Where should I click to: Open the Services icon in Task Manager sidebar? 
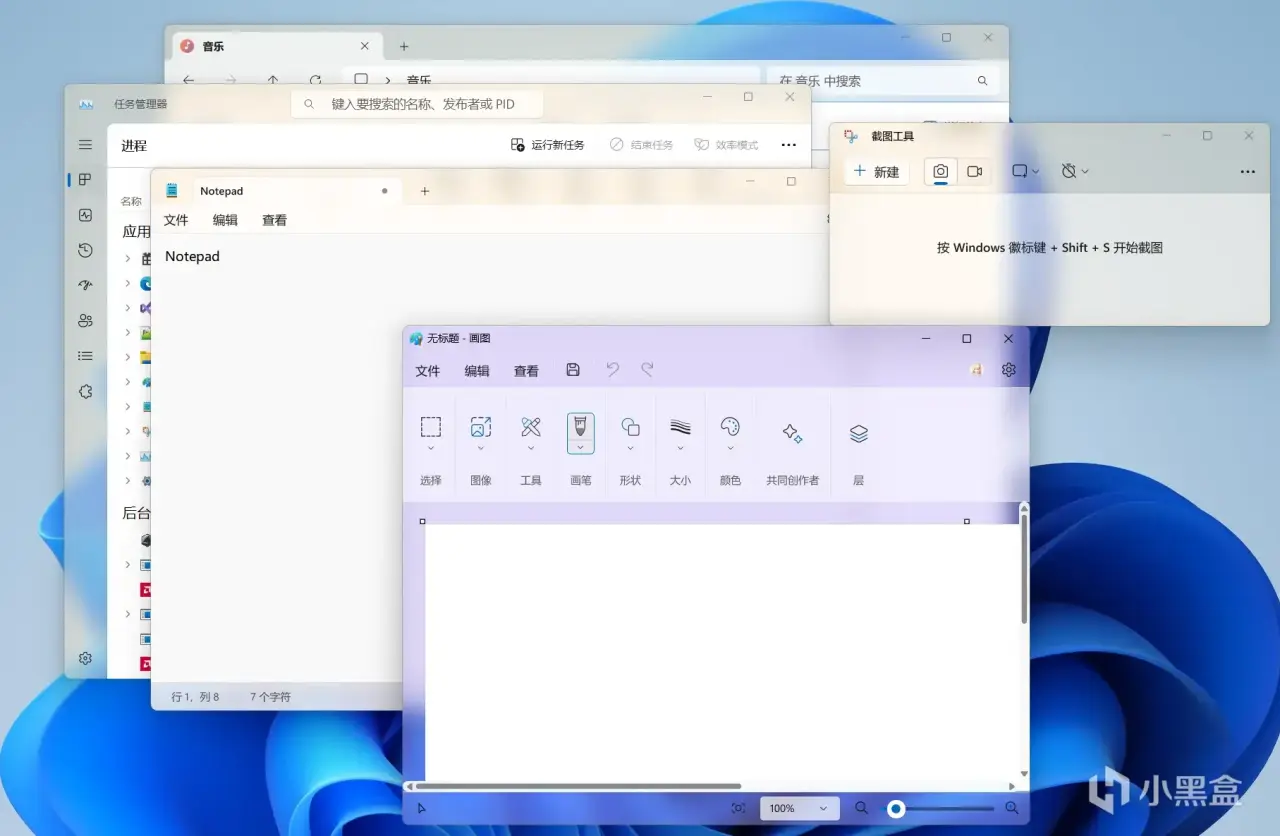pos(85,391)
